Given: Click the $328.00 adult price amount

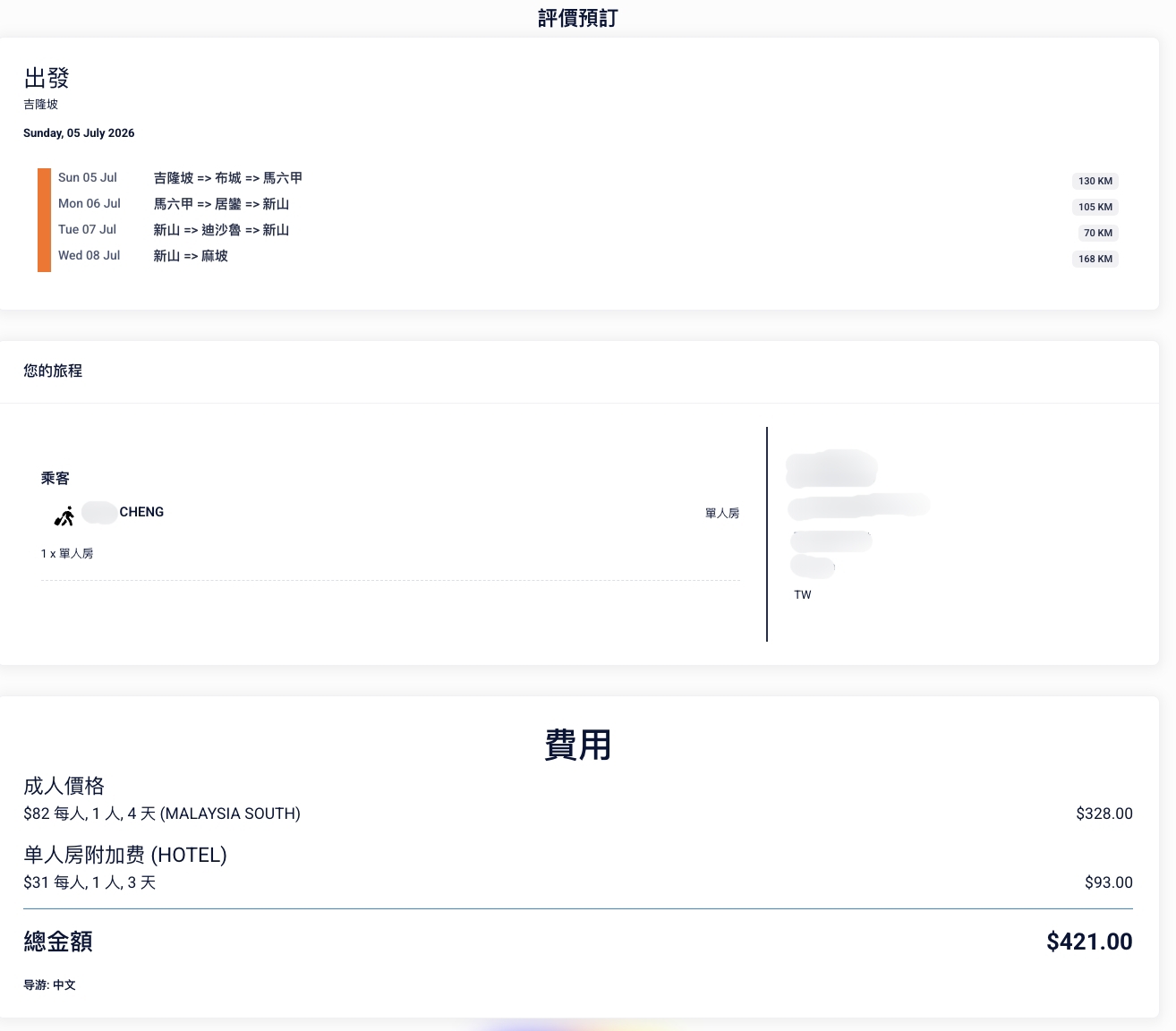Looking at the screenshot, I should click(1104, 814).
